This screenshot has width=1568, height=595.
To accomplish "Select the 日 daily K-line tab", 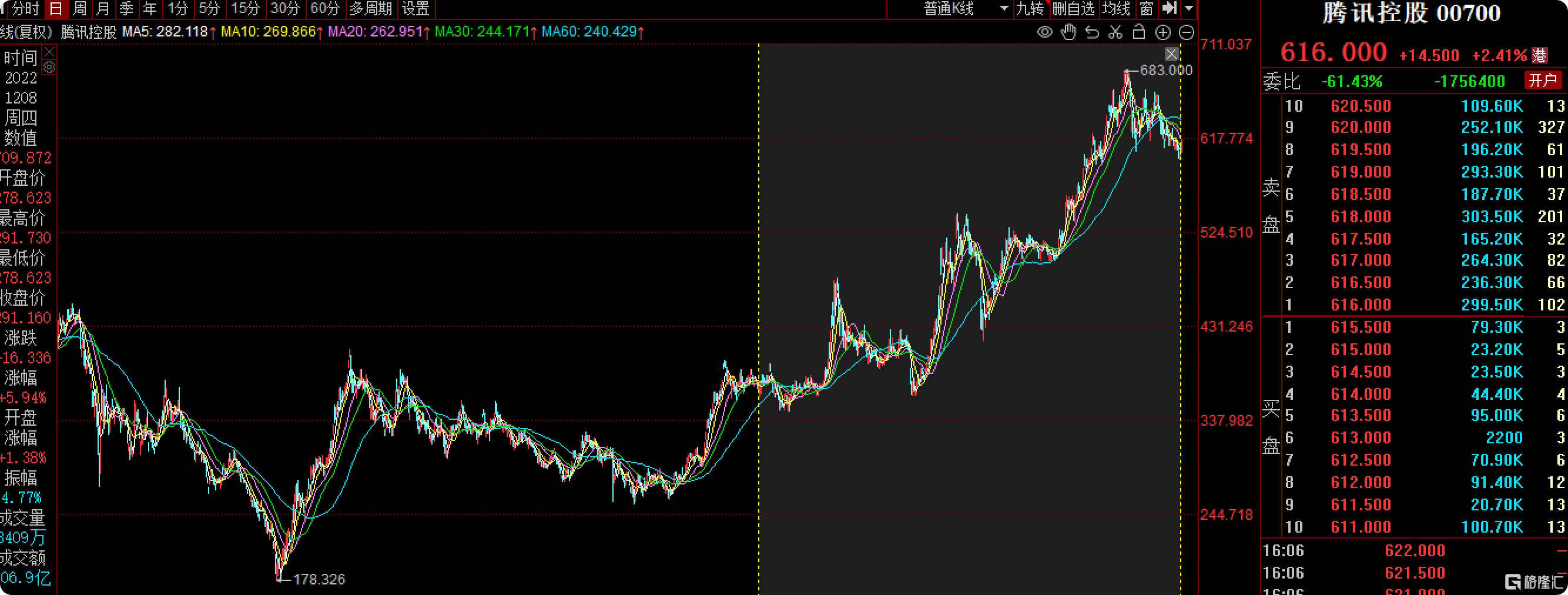I will click(x=55, y=9).
